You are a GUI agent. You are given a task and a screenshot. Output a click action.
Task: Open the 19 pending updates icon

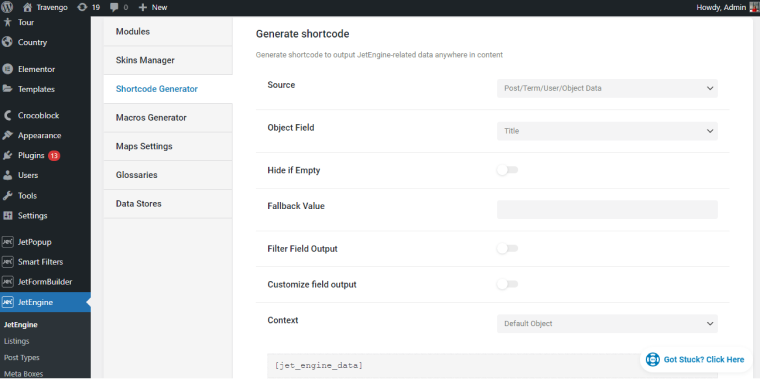(82, 7)
